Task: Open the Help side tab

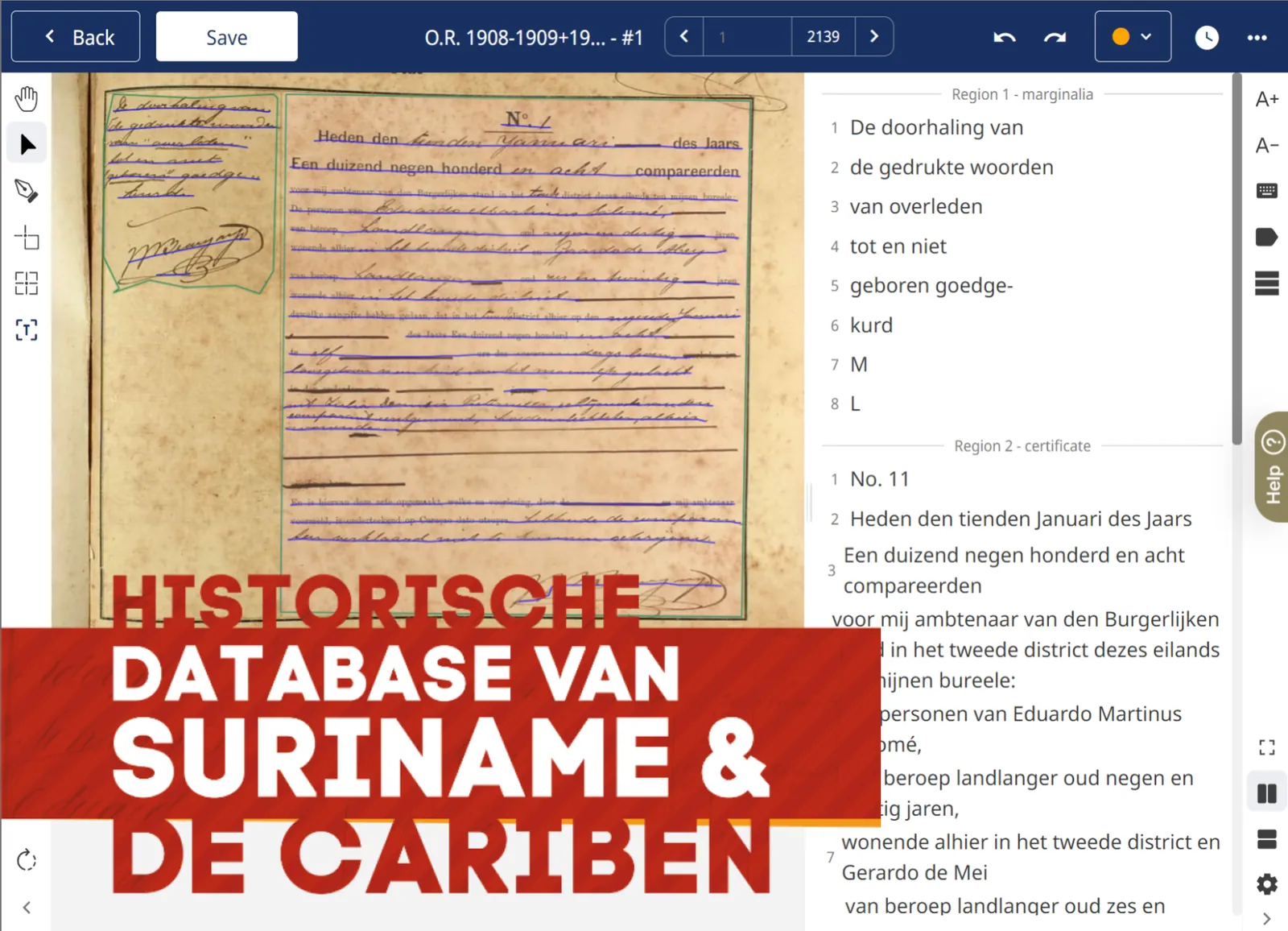Action: (1272, 467)
